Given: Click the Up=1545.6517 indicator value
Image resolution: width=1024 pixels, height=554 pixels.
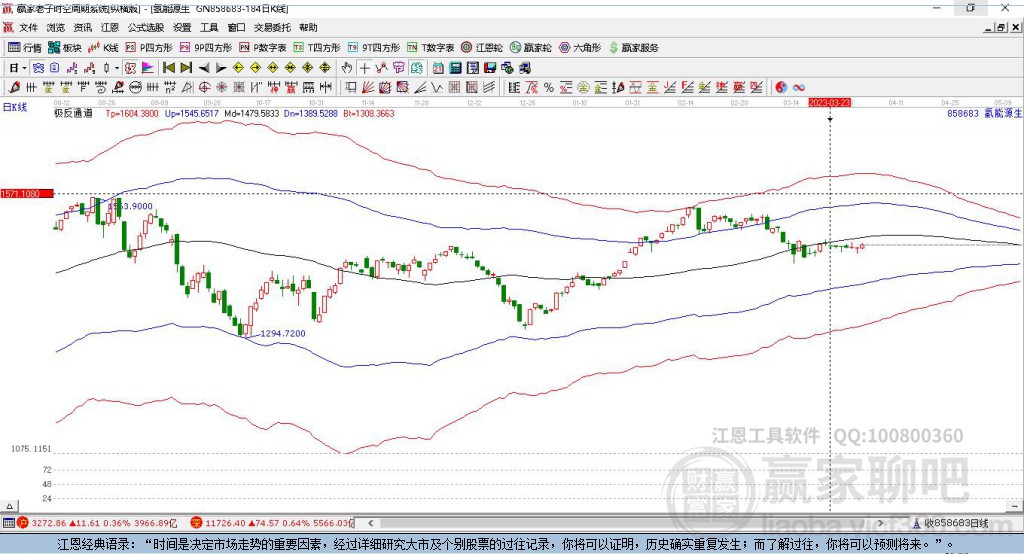Looking at the screenshot, I should [x=191, y=114].
